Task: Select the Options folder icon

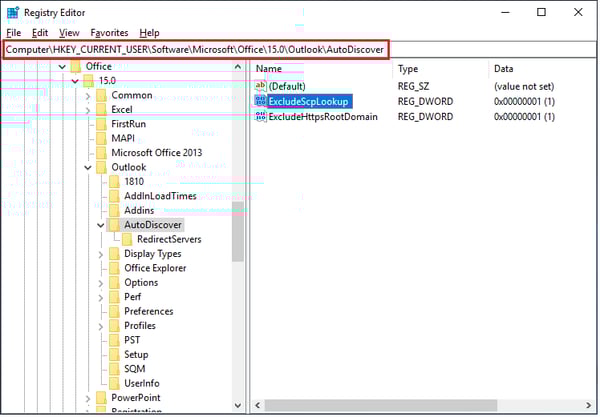Action: point(114,283)
